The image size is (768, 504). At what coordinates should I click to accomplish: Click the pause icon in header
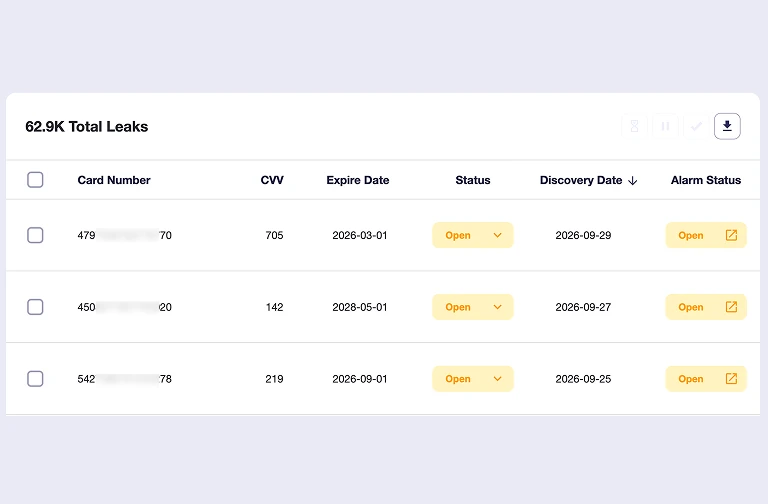tap(665, 126)
